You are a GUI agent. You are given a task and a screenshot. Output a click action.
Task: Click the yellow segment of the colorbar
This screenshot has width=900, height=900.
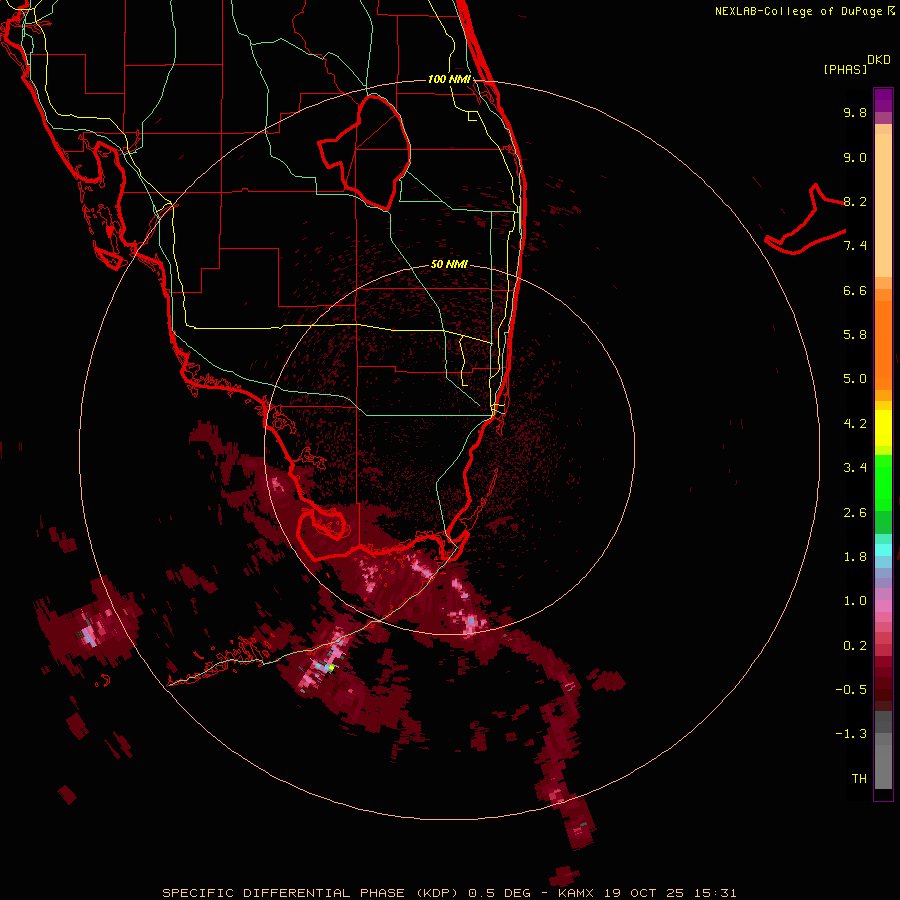pos(883,428)
